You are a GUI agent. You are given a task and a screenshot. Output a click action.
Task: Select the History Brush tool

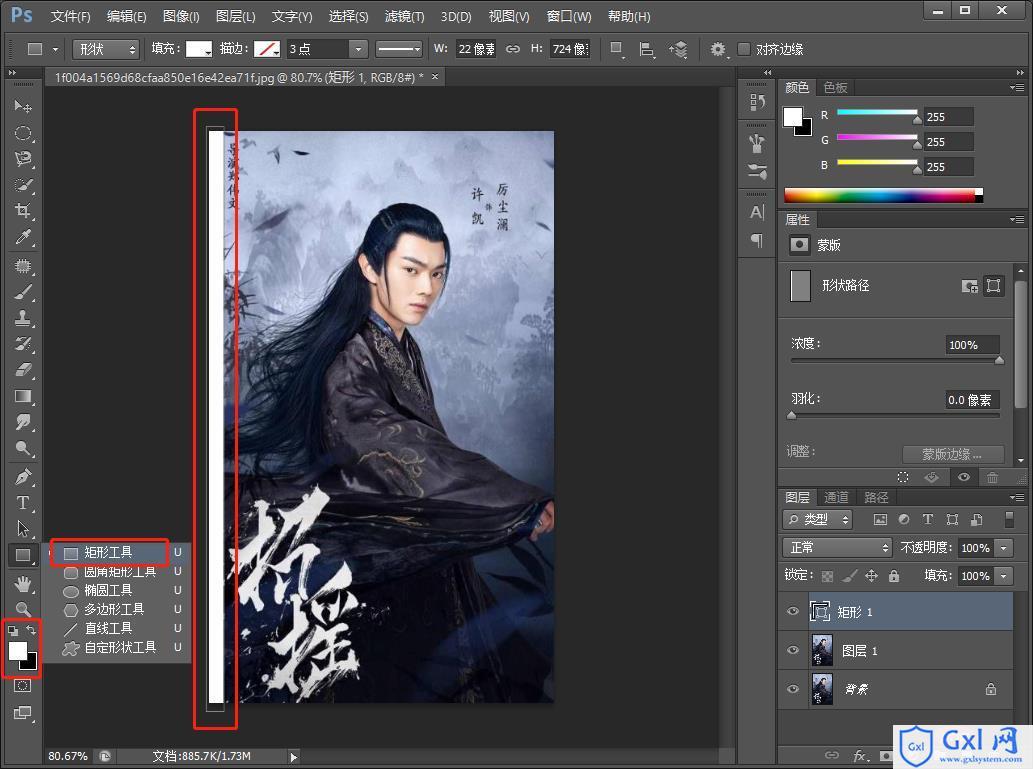[22, 344]
